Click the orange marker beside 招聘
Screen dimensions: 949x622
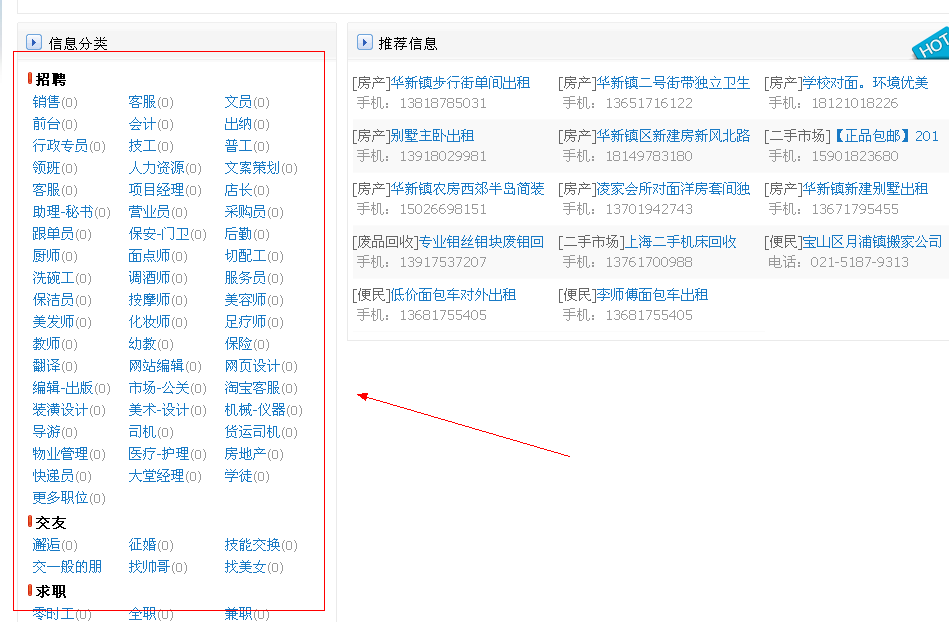pos(30,79)
